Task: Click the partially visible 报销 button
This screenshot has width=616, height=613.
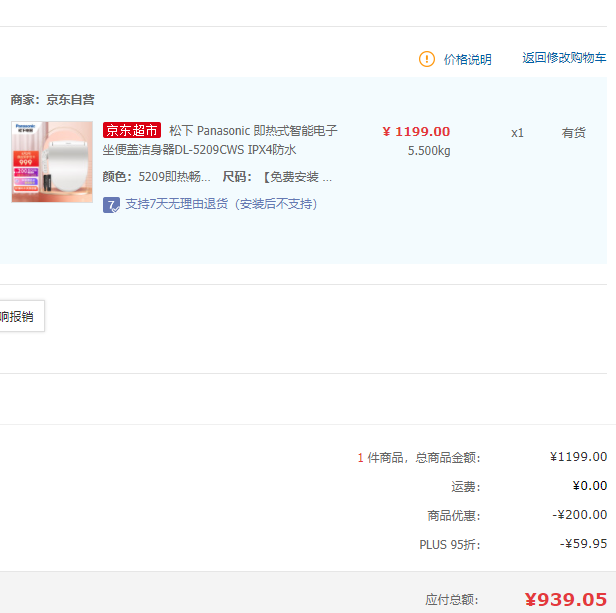Action: click(x=22, y=316)
